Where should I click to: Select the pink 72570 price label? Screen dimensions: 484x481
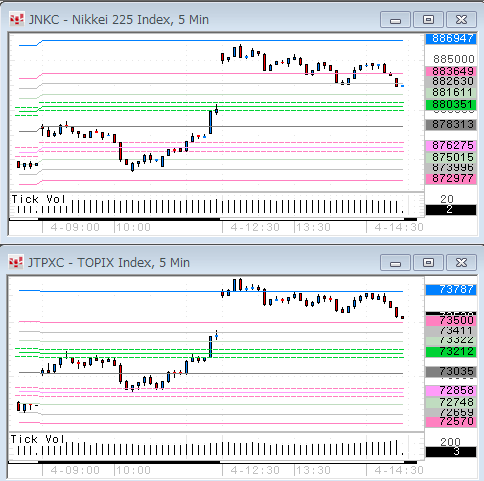pos(451,422)
